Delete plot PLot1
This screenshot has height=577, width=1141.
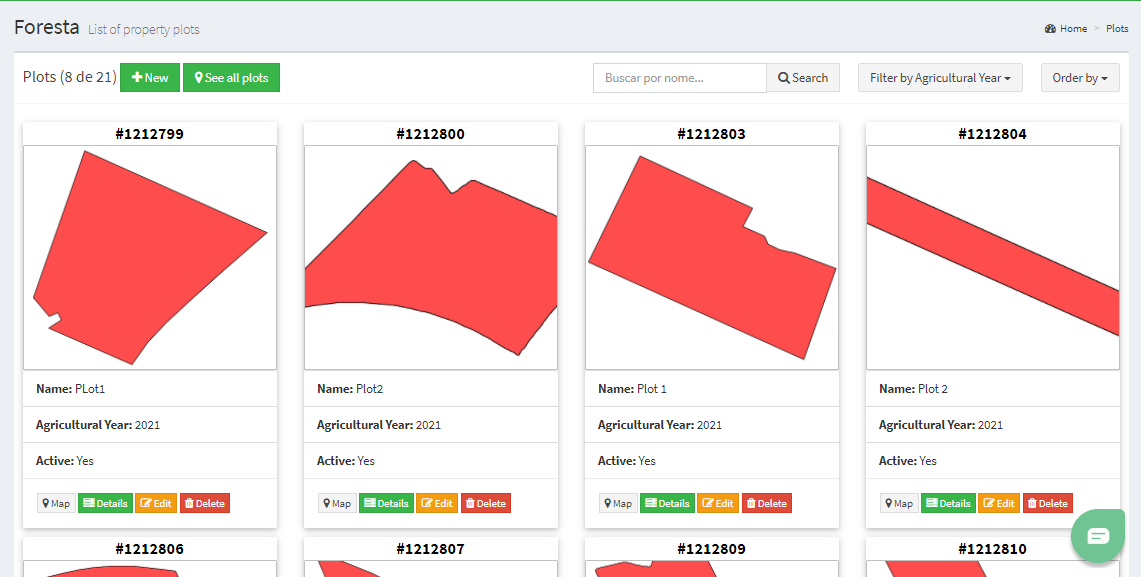tap(204, 504)
